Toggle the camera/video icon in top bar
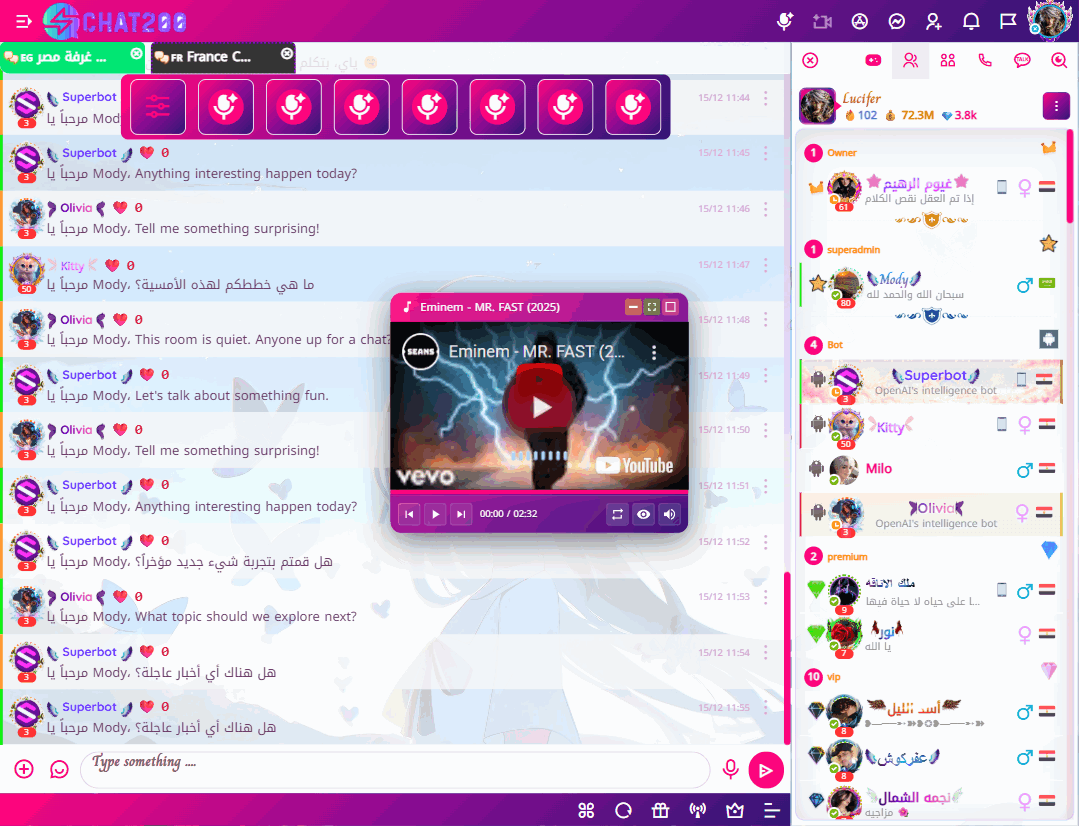The image size is (1079, 826). point(821,20)
